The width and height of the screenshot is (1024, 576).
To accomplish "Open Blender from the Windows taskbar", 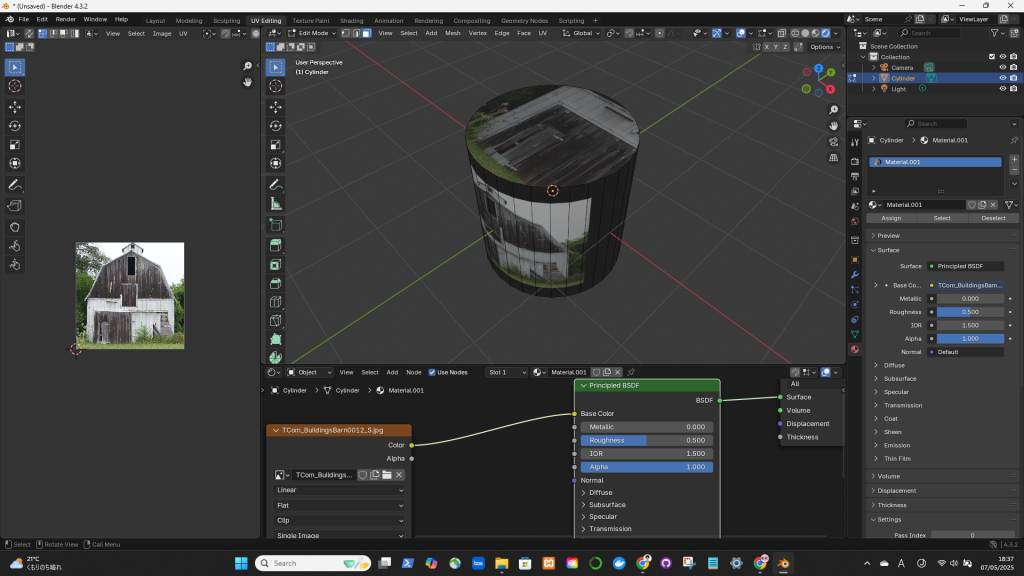I will click(x=783, y=563).
